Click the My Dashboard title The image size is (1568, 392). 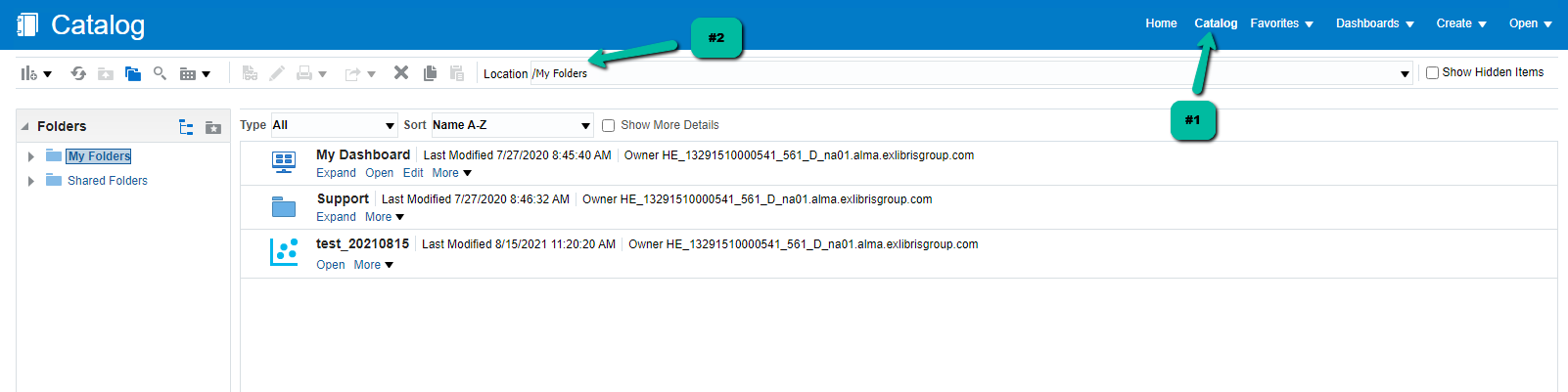pos(363,154)
